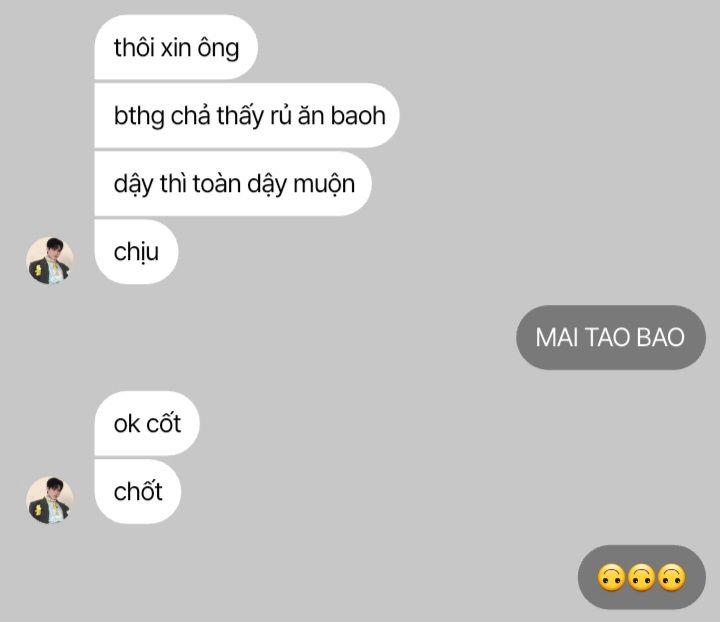Screen dimensions: 720x622
Task: Tap the 'chịu' message bubble
Action: 136,252
